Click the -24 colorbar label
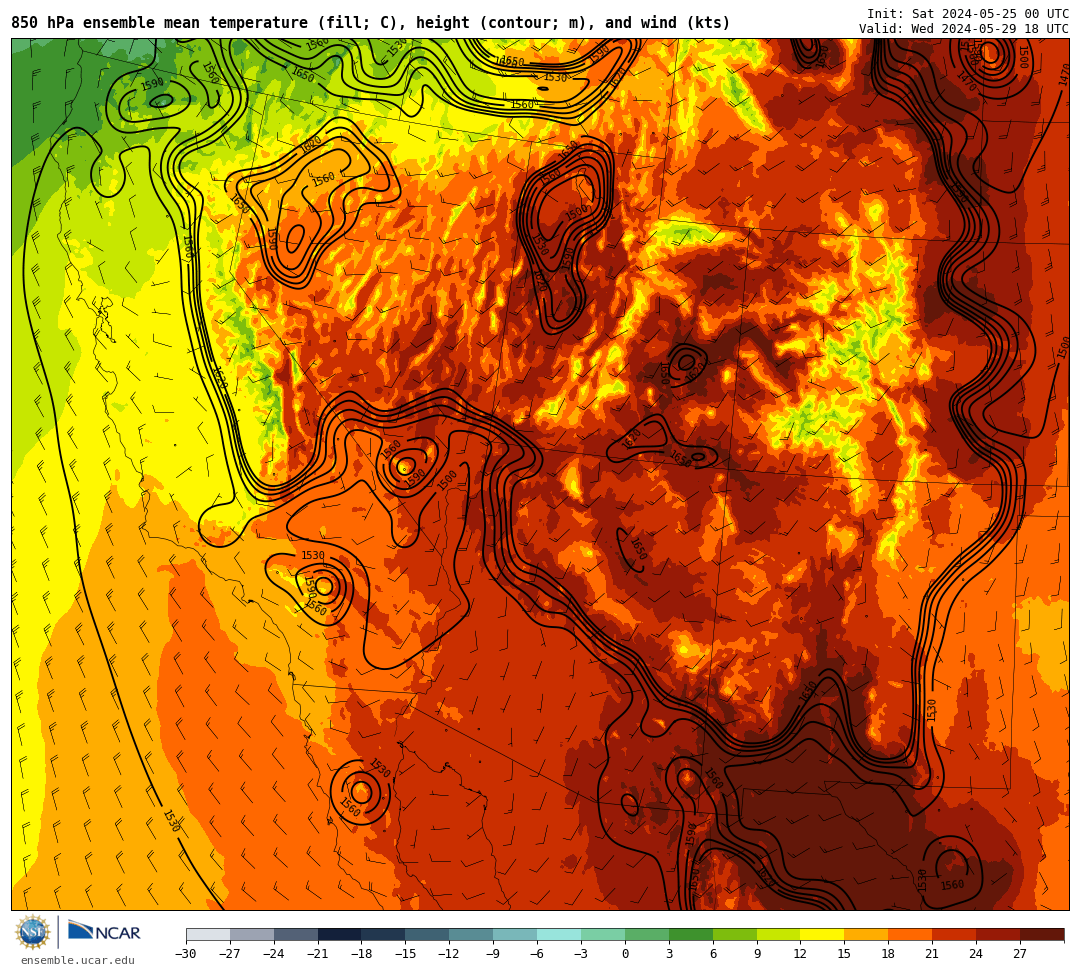Viewport: 1080px width, 973px height. 274,954
